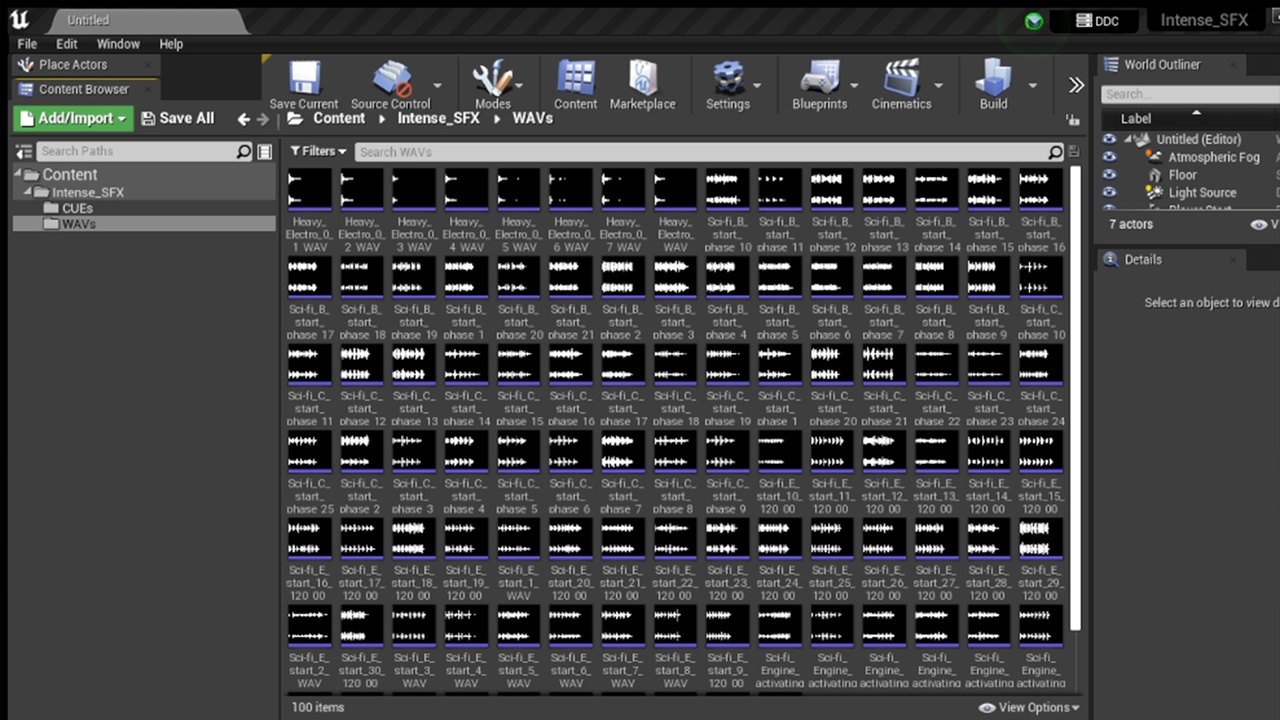1280x720 pixels.
Task: Hide the Atmospheric Fog actor
Action: click(x=1109, y=157)
